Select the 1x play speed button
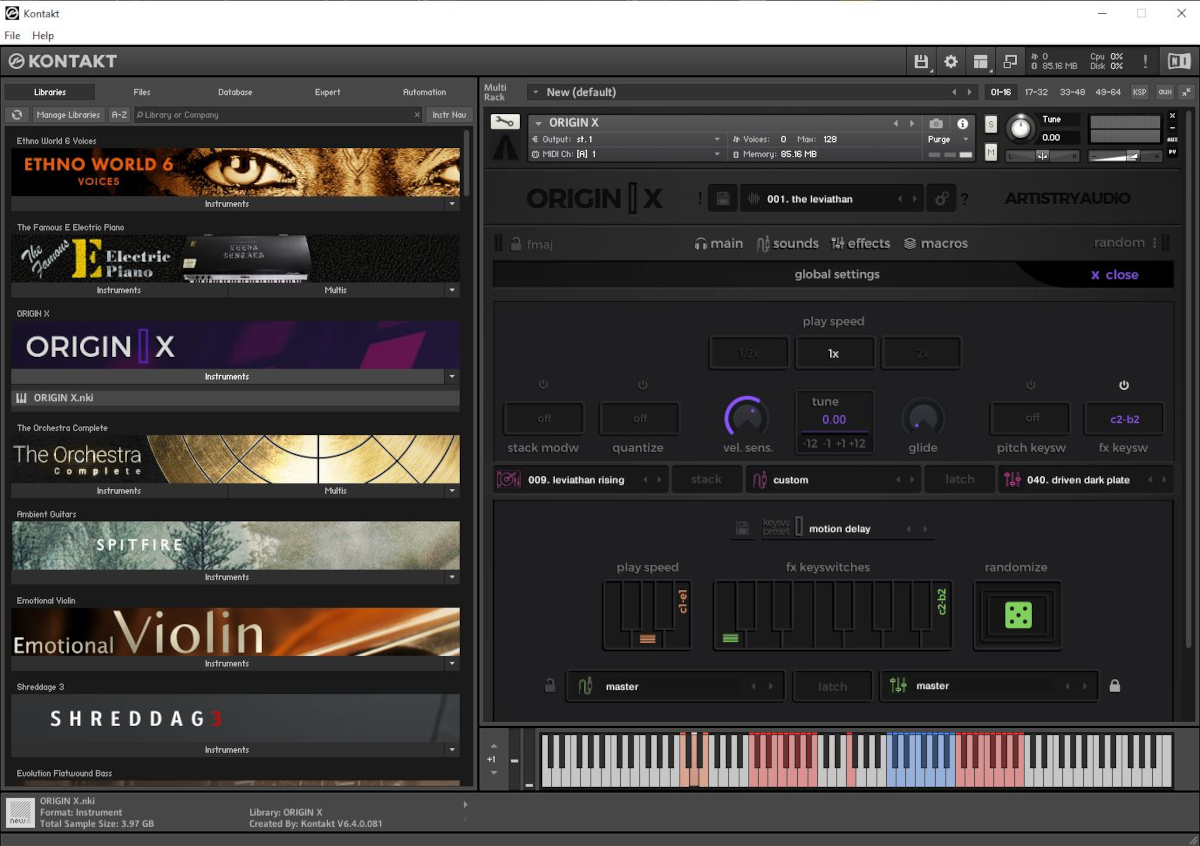This screenshot has width=1200, height=846. click(834, 353)
